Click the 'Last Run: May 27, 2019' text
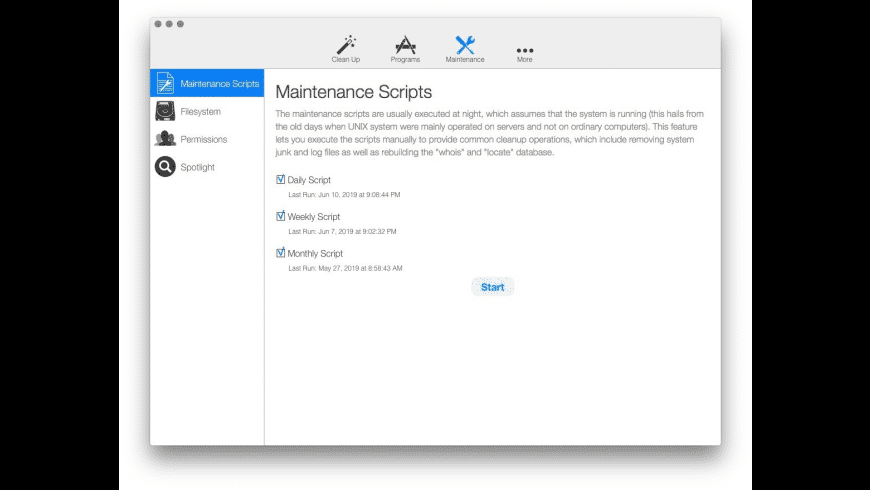The image size is (870, 490). coord(345,268)
